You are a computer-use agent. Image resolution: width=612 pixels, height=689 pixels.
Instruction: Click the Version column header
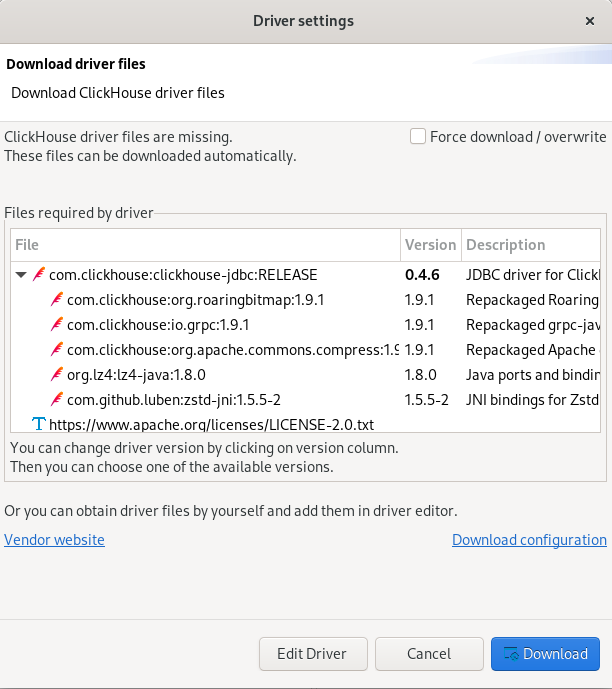430,245
